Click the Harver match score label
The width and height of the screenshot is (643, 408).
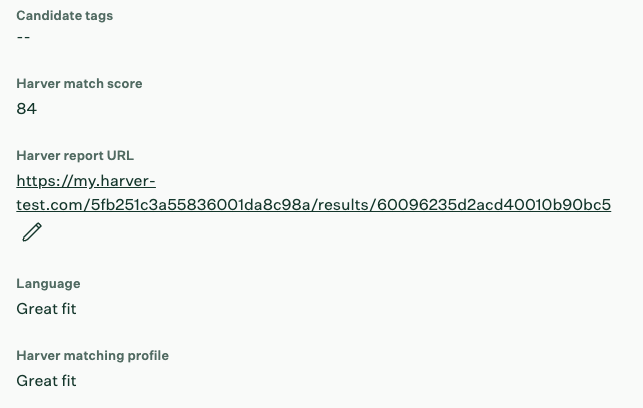point(79,84)
